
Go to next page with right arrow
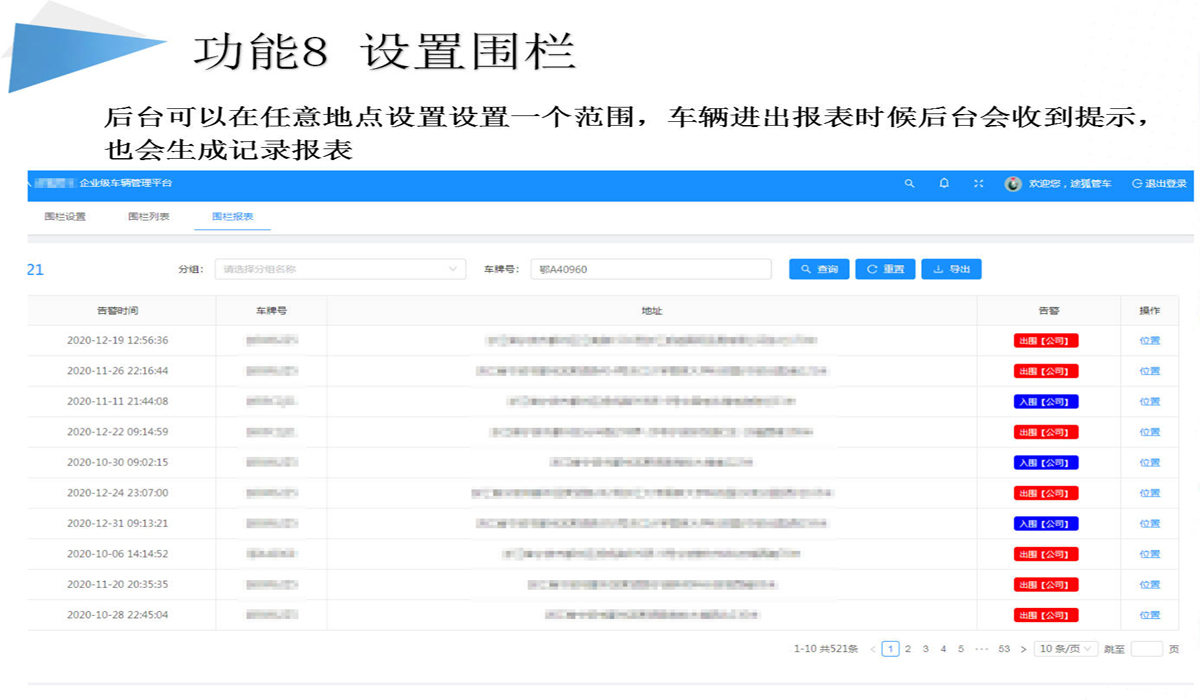pos(1023,649)
